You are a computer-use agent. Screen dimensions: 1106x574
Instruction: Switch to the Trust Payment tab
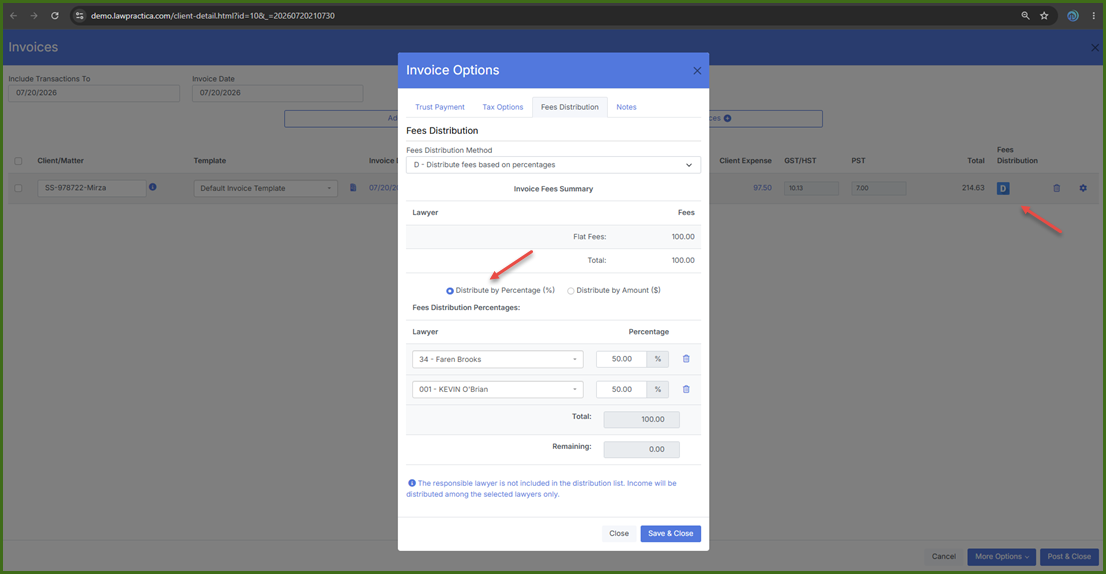439,107
